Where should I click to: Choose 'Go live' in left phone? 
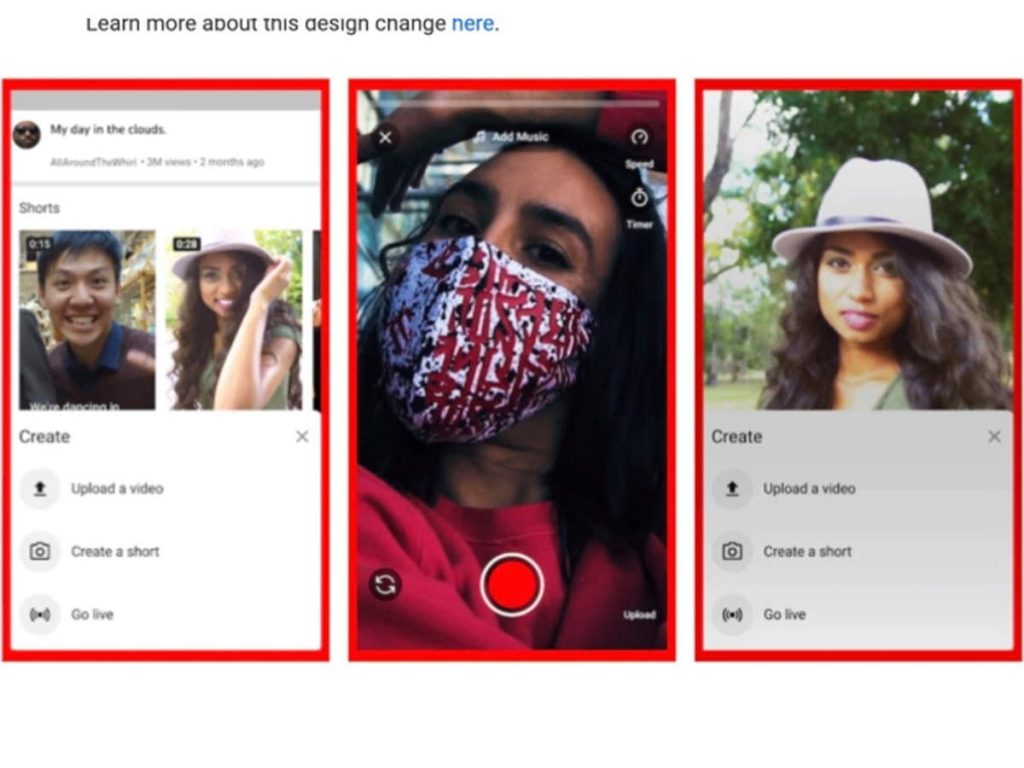[x=92, y=615]
